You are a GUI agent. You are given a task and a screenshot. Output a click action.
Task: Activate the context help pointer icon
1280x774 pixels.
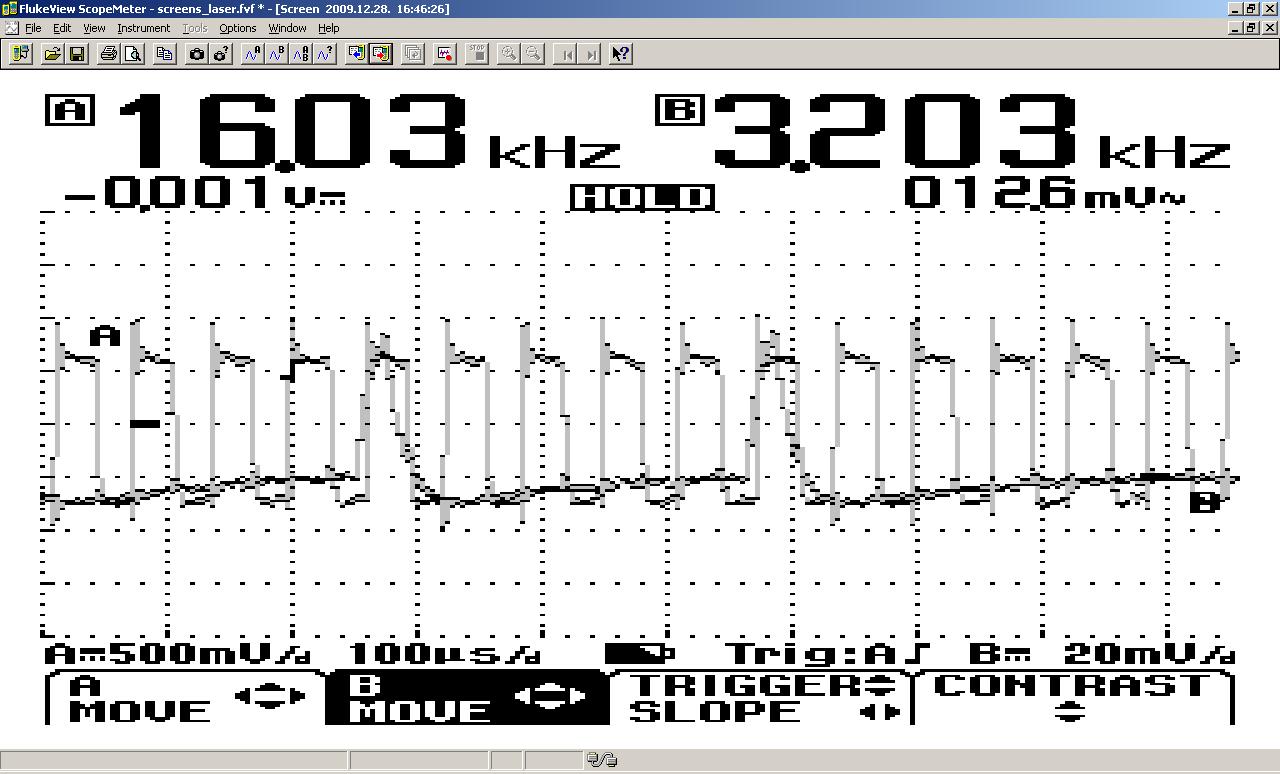point(621,54)
